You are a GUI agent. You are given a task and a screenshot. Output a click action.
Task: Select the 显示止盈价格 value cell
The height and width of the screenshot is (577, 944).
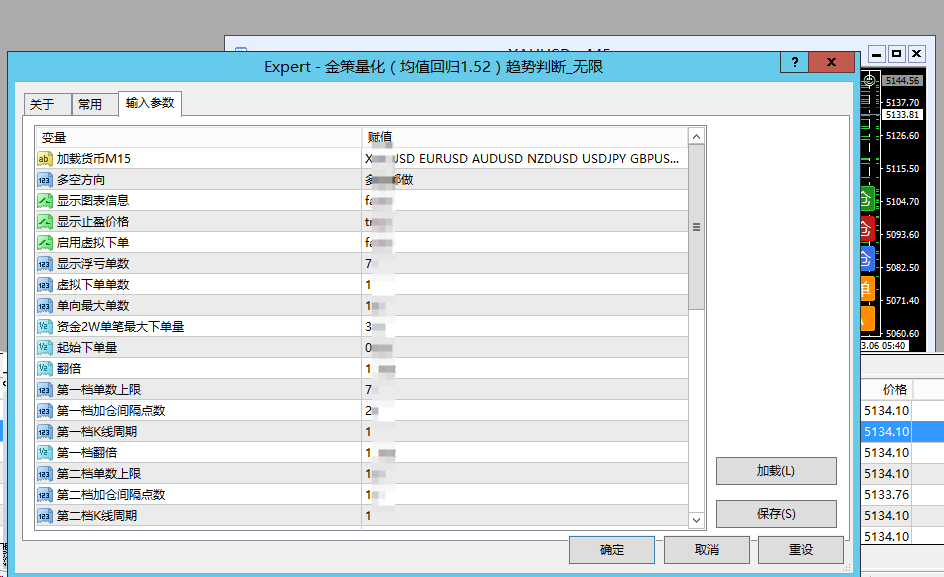point(525,222)
